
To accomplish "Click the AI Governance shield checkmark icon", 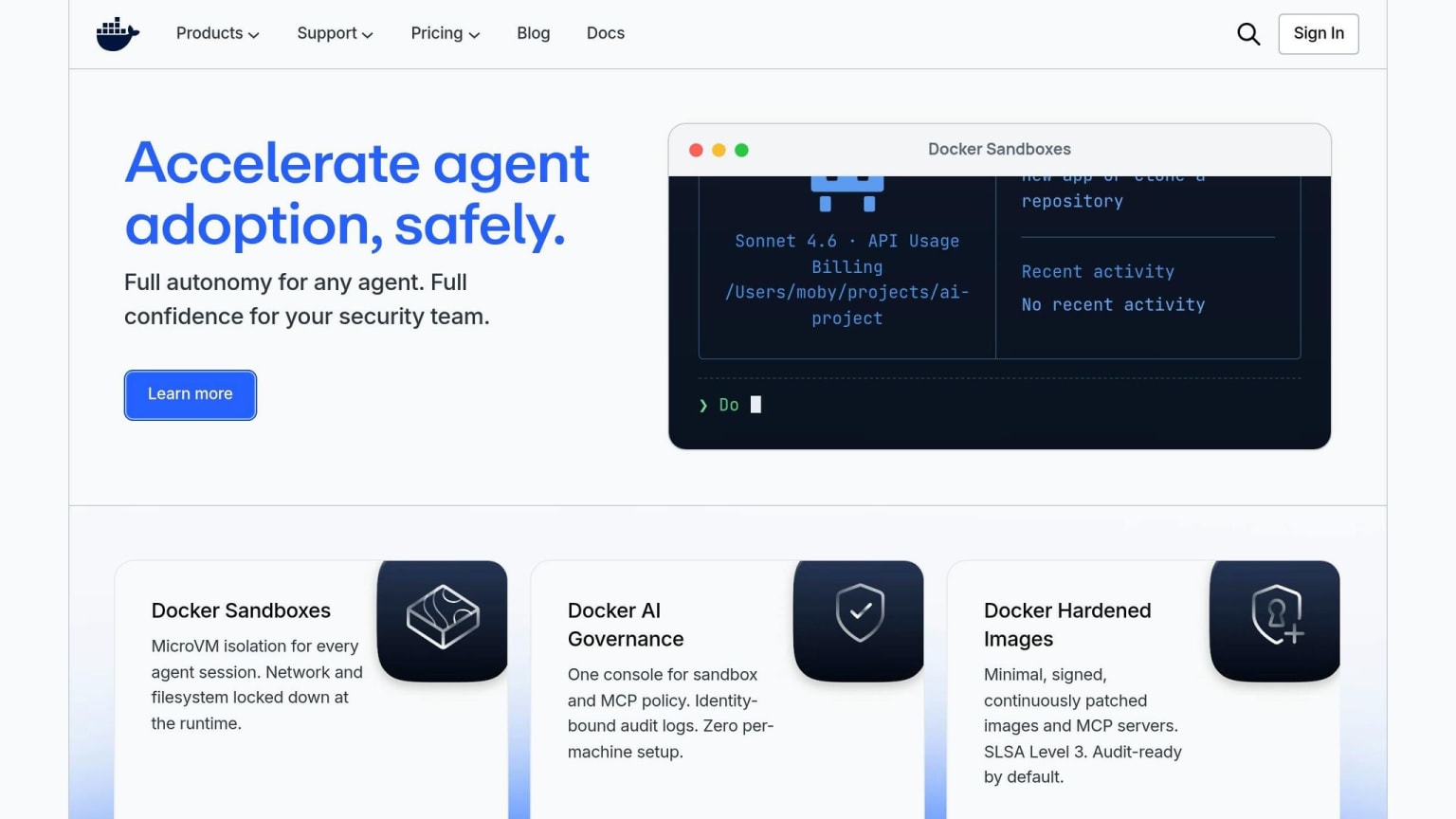I will 860,612.
